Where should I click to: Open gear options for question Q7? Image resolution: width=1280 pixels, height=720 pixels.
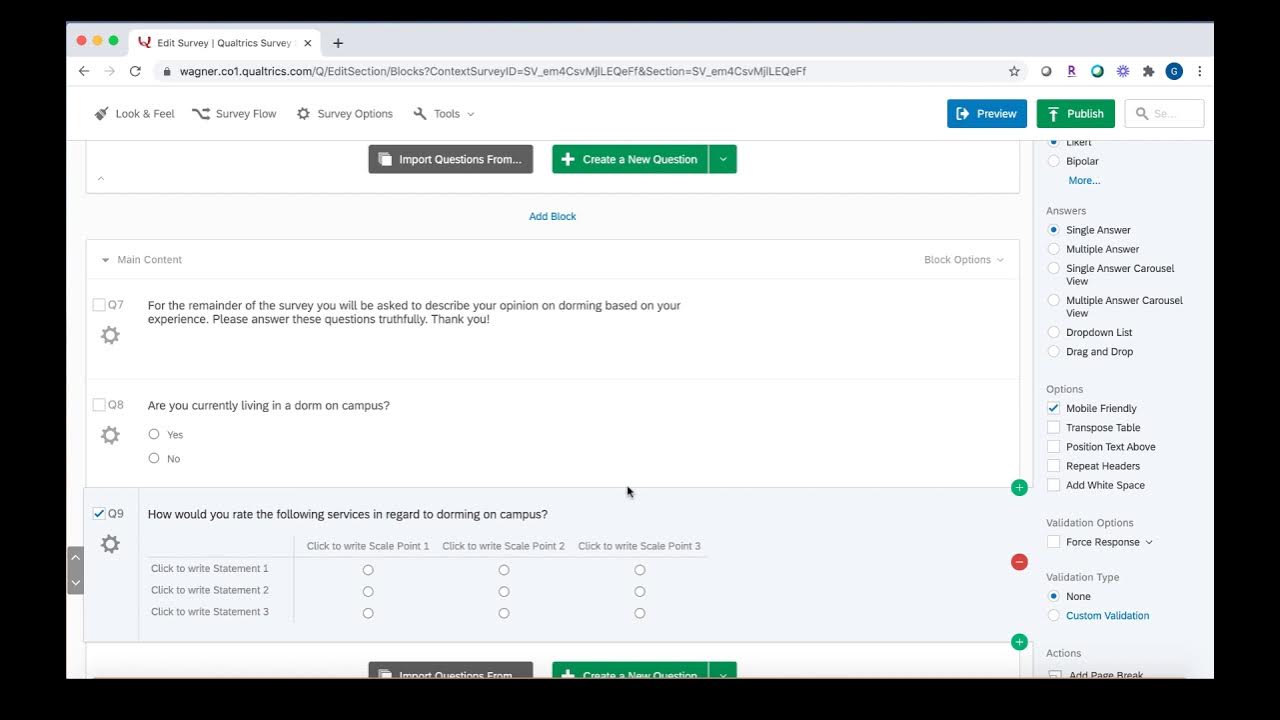110,335
